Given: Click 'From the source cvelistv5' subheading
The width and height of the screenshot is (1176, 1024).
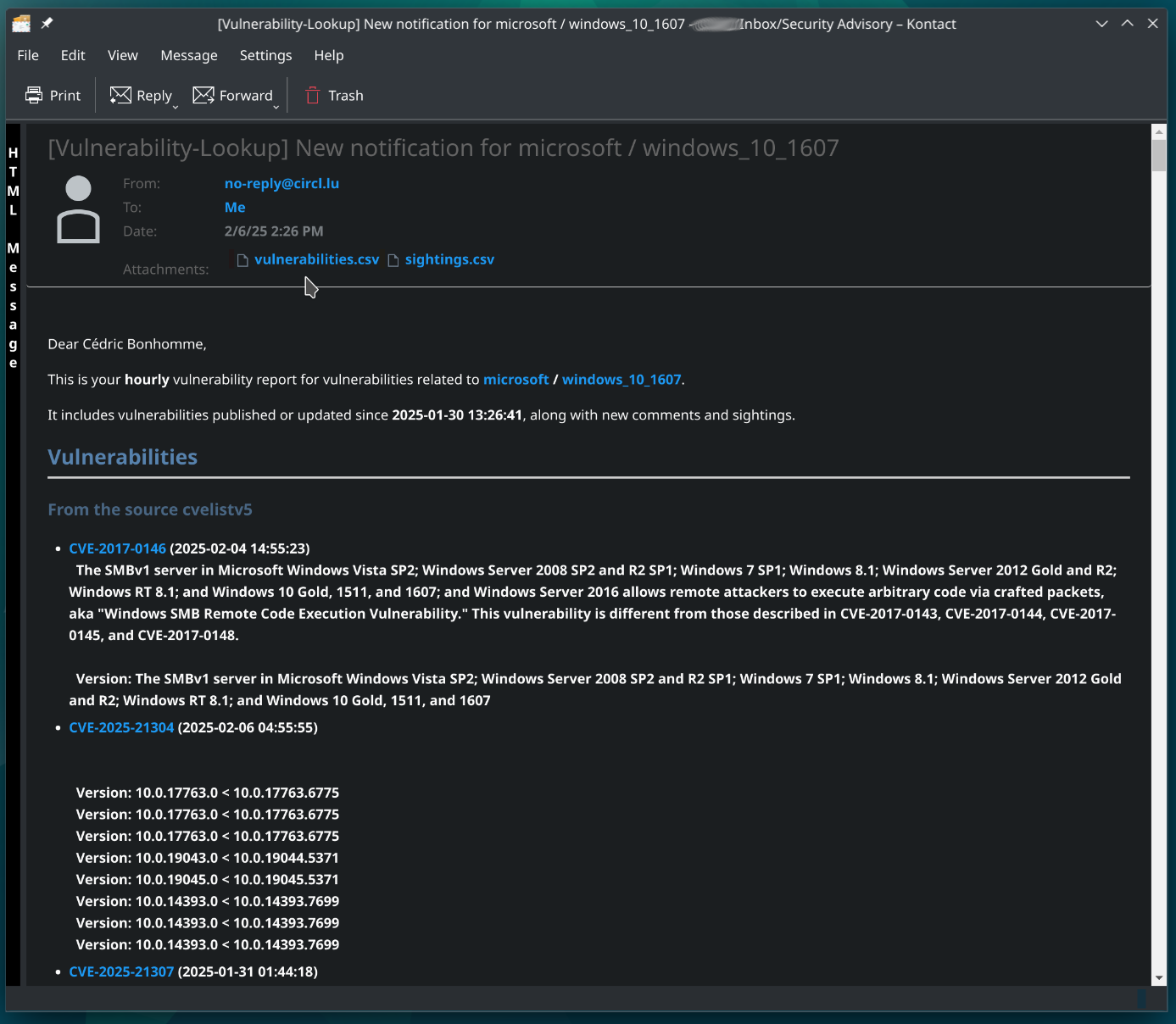Looking at the screenshot, I should coord(150,509).
